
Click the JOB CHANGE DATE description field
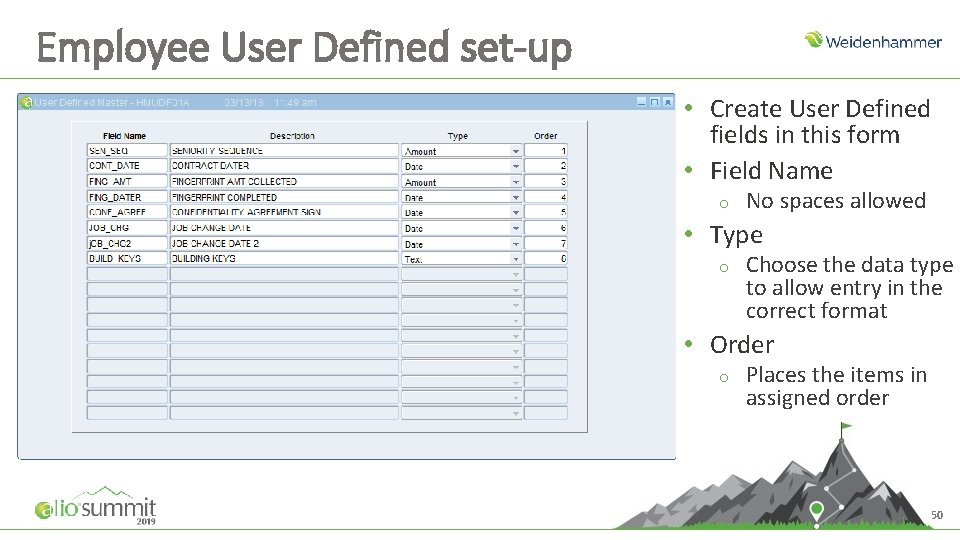284,228
